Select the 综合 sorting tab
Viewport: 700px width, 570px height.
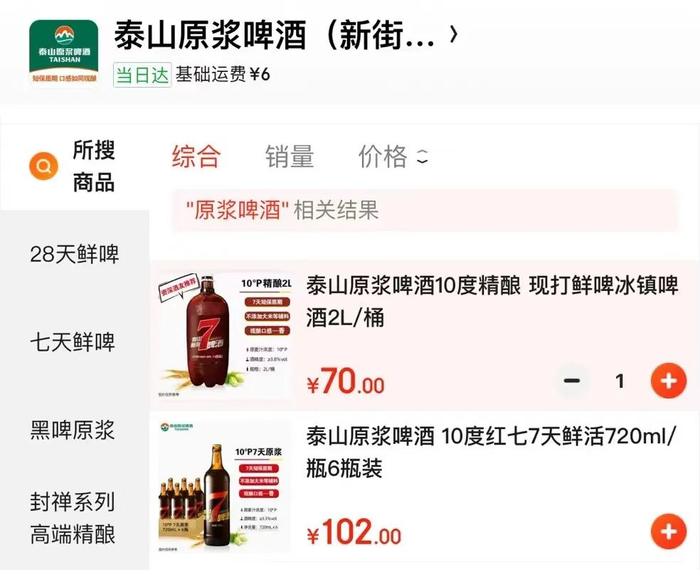[x=196, y=156]
